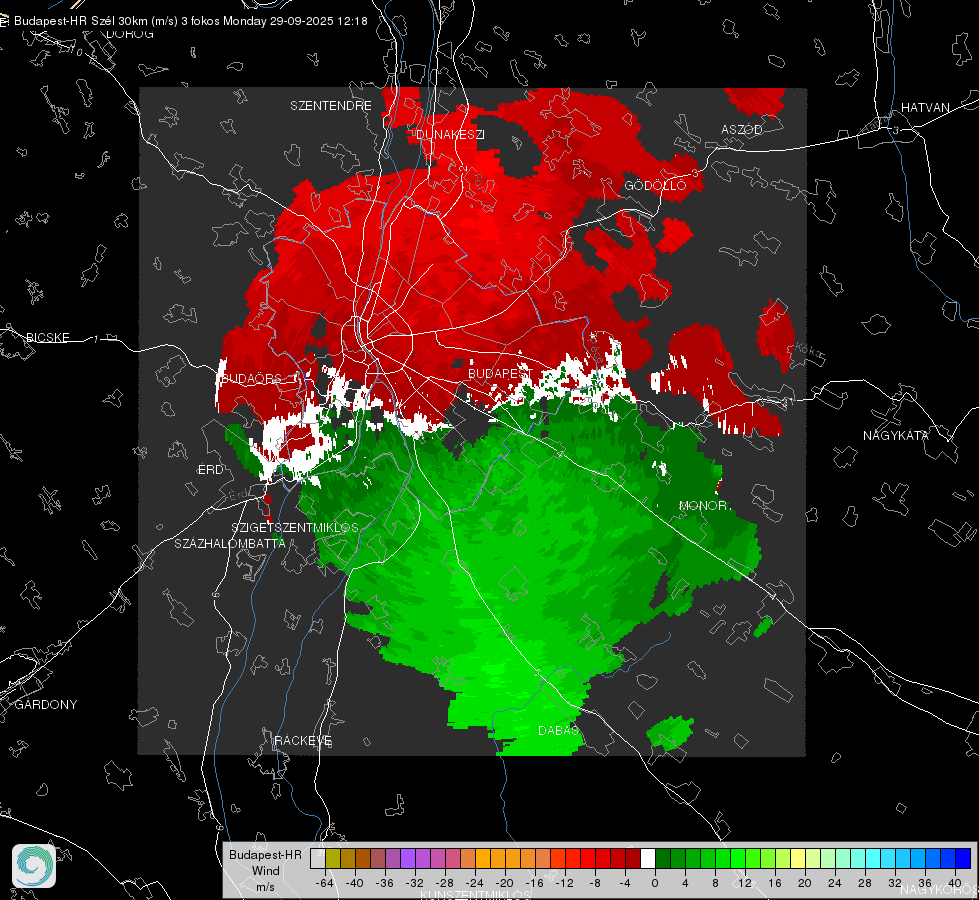The image size is (979, 900).
Task: Click the HATVAN map label
Action: click(x=925, y=107)
